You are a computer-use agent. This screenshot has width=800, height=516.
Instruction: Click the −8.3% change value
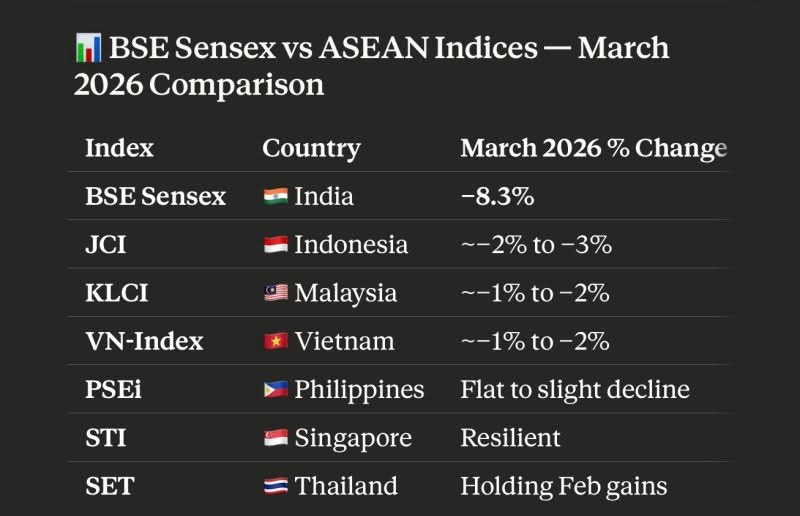pos(497,196)
